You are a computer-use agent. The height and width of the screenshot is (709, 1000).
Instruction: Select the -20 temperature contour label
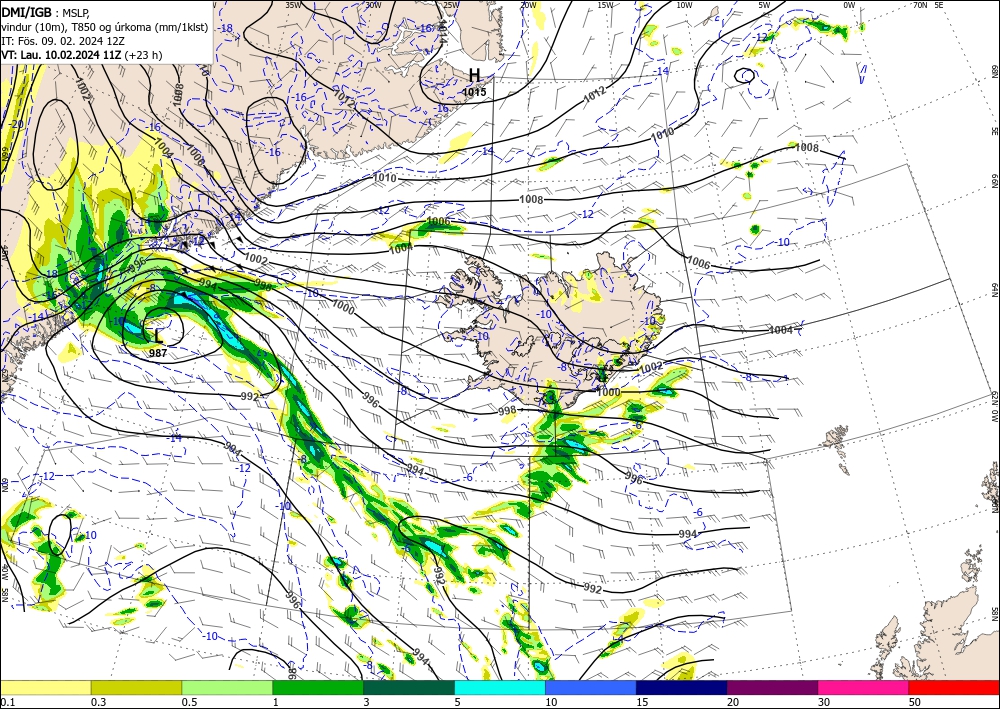[16, 124]
